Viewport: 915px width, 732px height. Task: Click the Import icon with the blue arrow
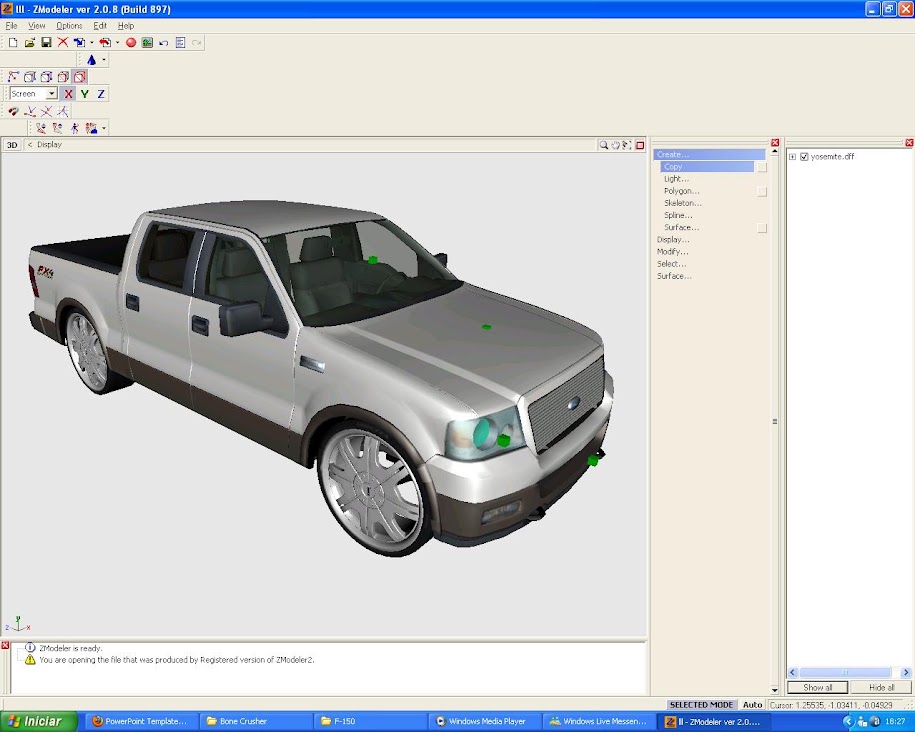(79, 43)
